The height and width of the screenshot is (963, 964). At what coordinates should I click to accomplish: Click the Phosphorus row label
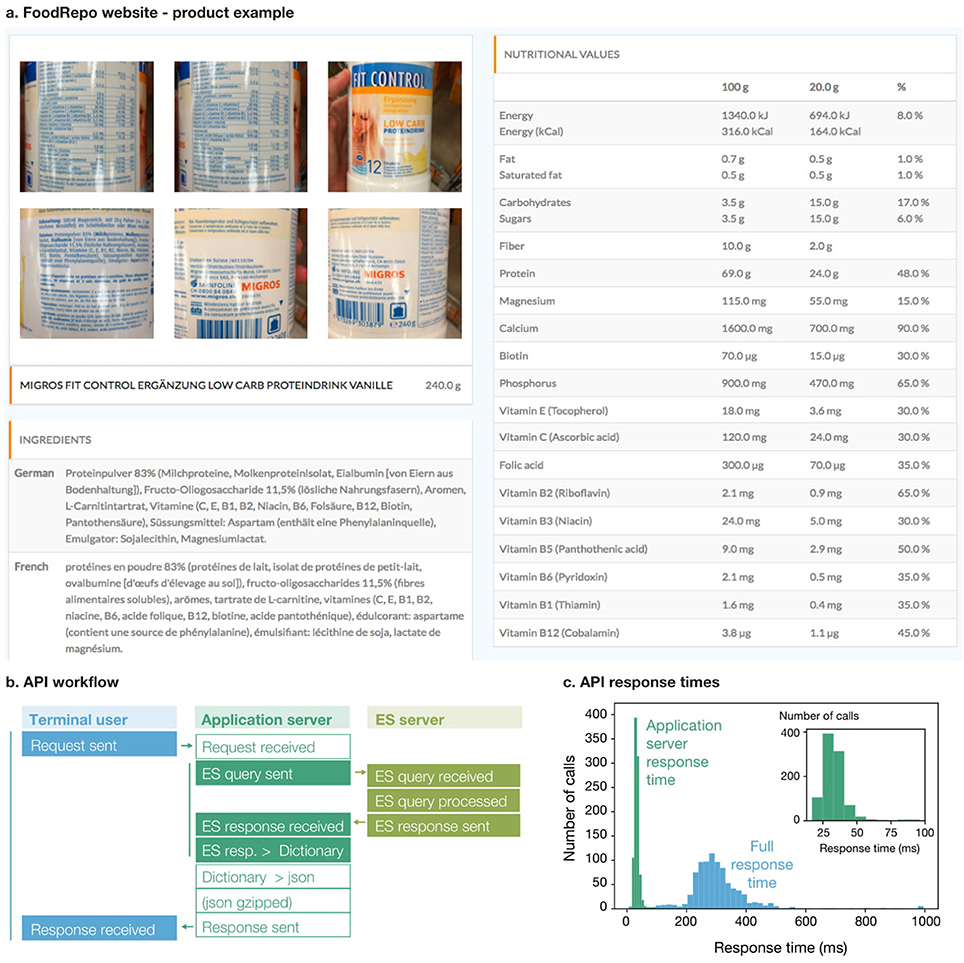click(527, 383)
